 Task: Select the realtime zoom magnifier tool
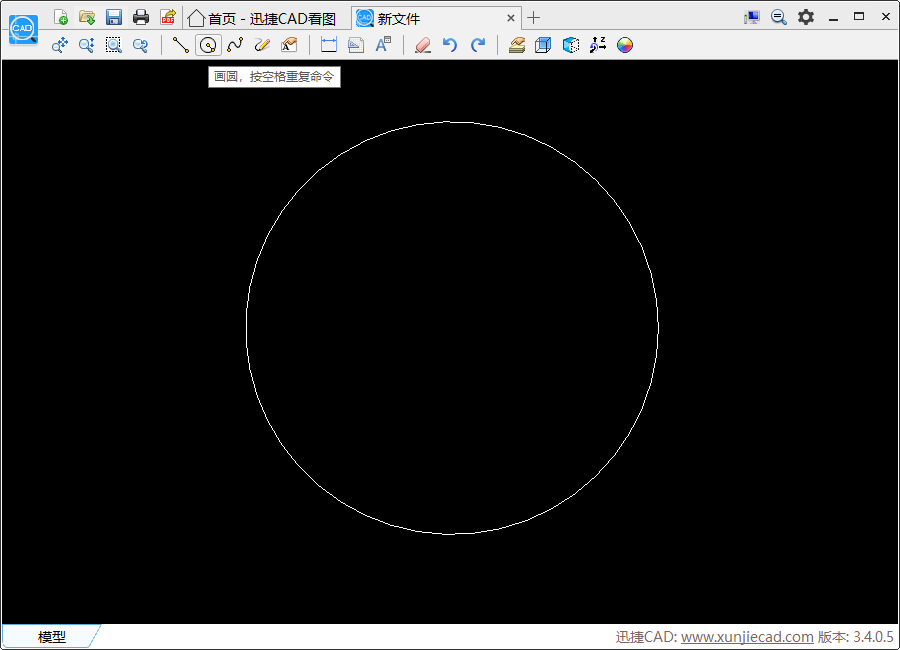coord(87,45)
